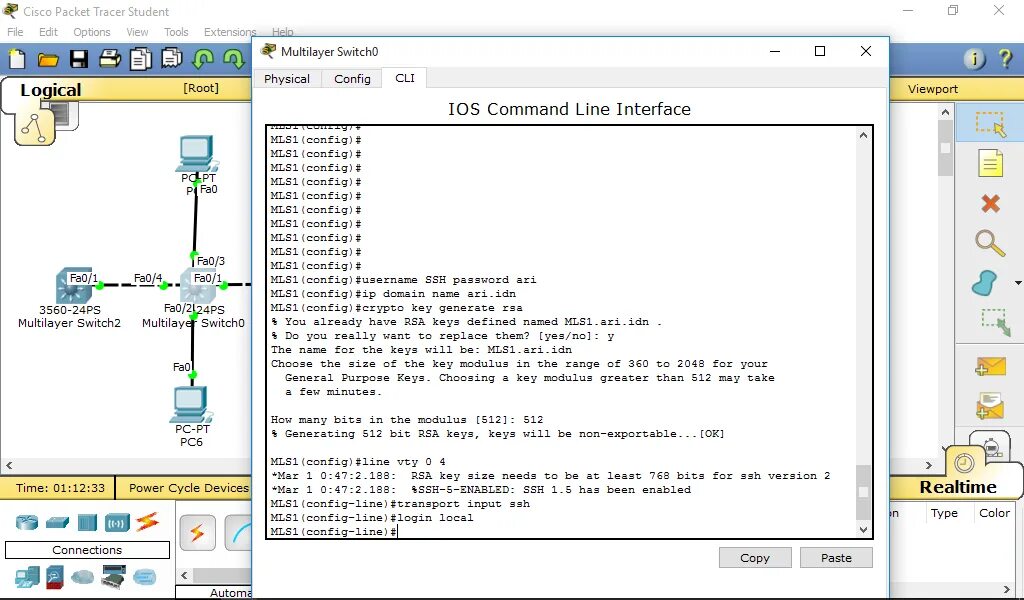1024x600 pixels.
Task: Select the Add Simple PDU envelope
Action: pos(990,367)
